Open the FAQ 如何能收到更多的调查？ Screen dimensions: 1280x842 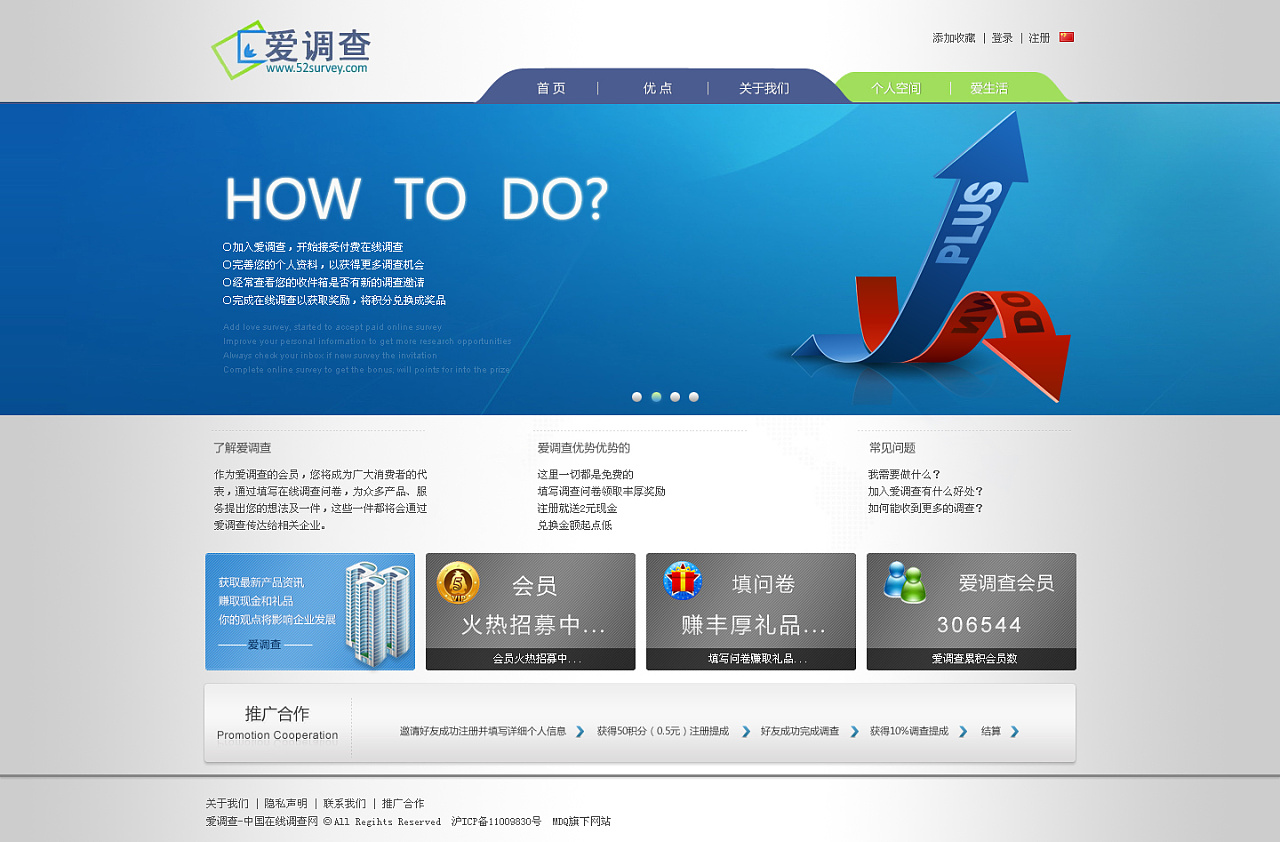pos(926,508)
